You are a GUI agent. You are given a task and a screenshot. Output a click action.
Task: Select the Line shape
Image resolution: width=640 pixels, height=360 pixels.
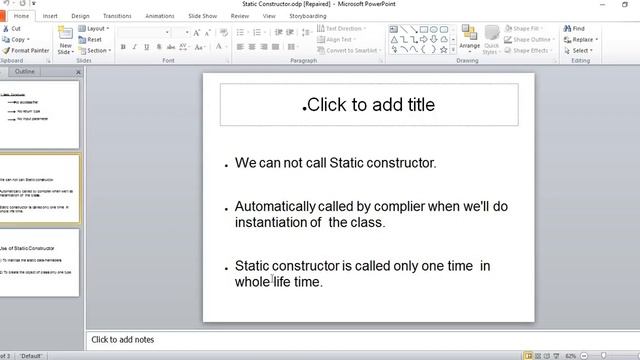tap(404, 29)
